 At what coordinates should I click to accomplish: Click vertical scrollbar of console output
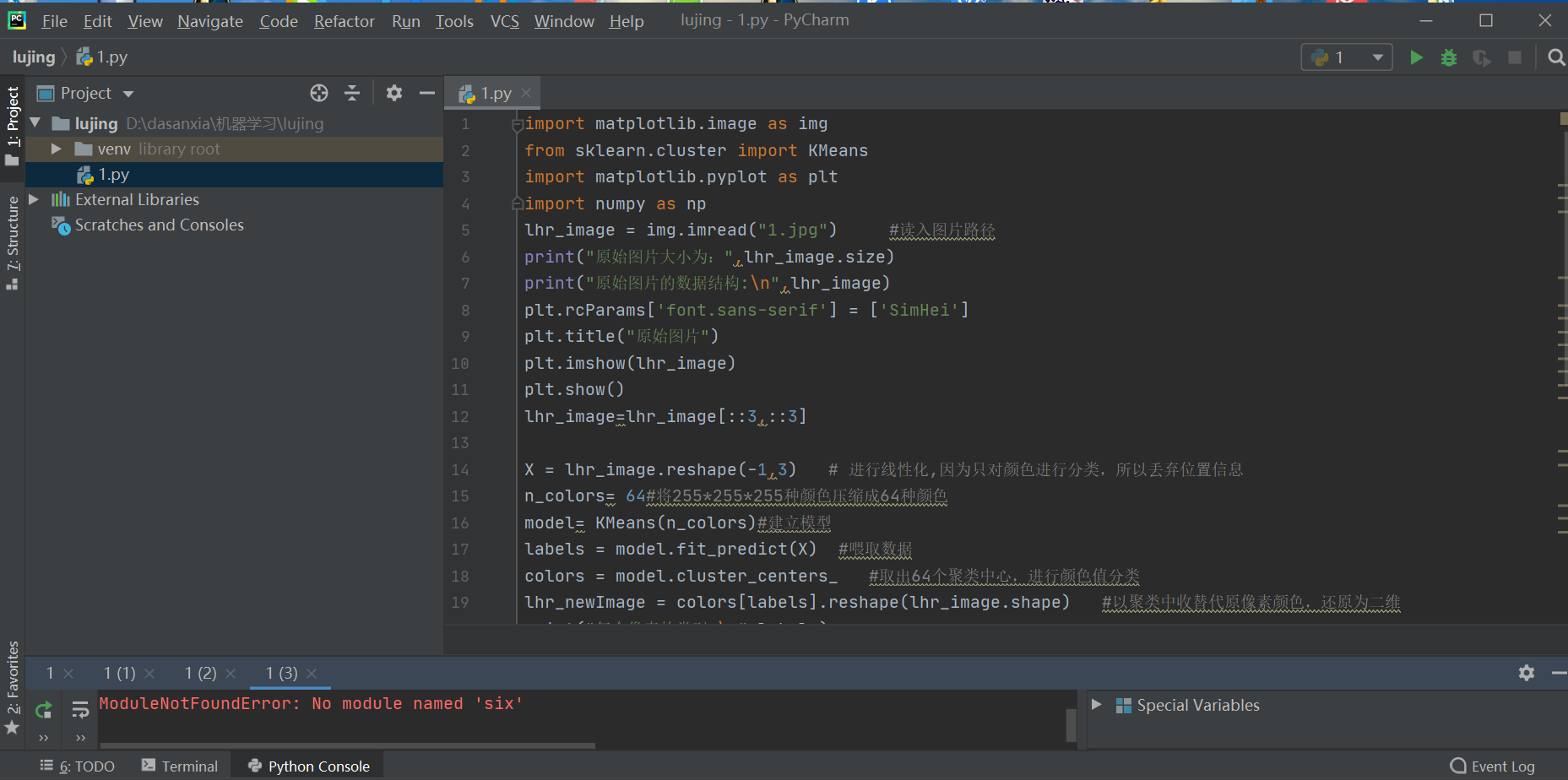[x=1072, y=725]
